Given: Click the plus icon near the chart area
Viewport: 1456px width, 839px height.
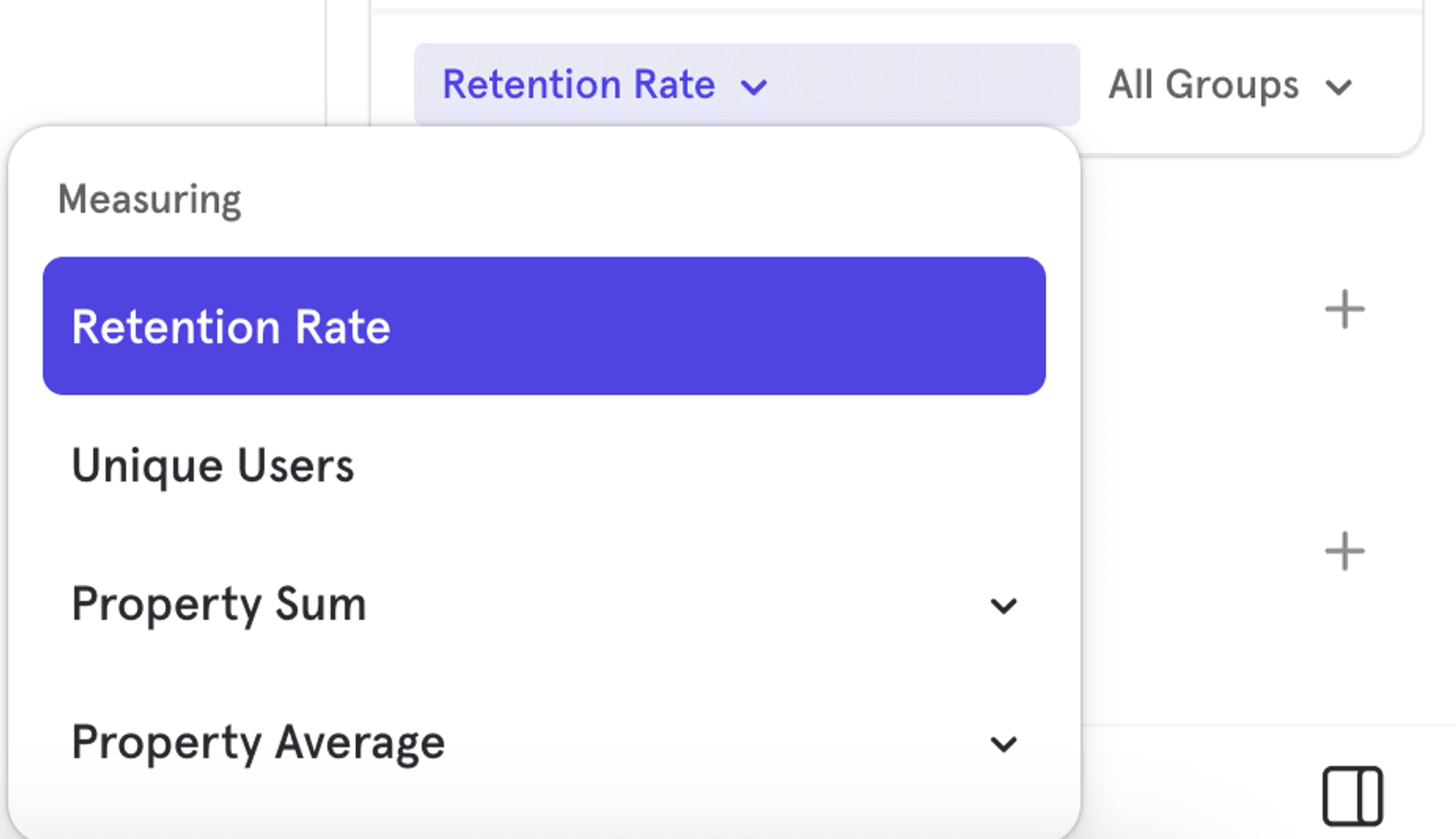Looking at the screenshot, I should coord(1345,309).
